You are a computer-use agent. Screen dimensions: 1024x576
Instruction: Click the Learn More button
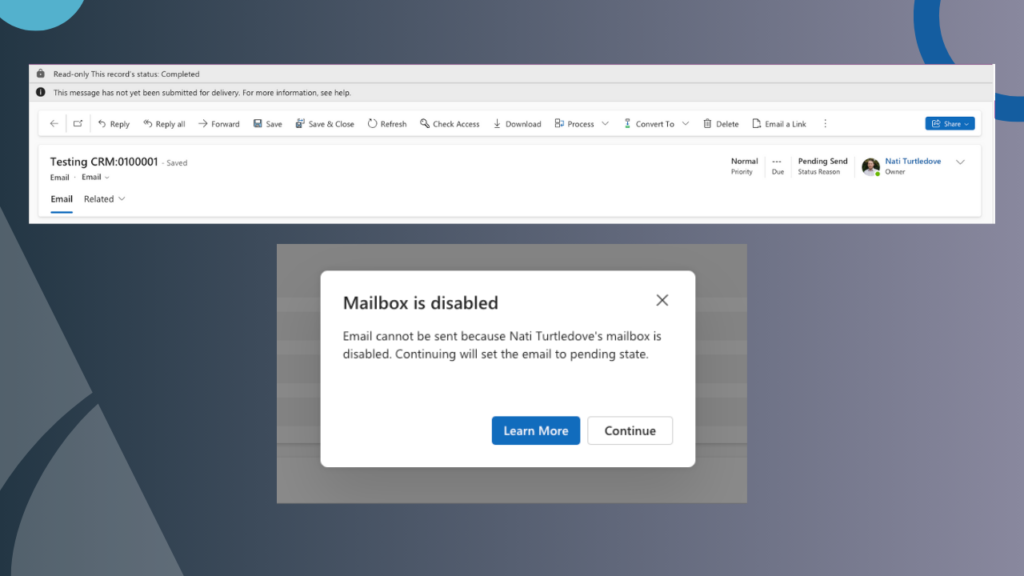[x=536, y=430]
